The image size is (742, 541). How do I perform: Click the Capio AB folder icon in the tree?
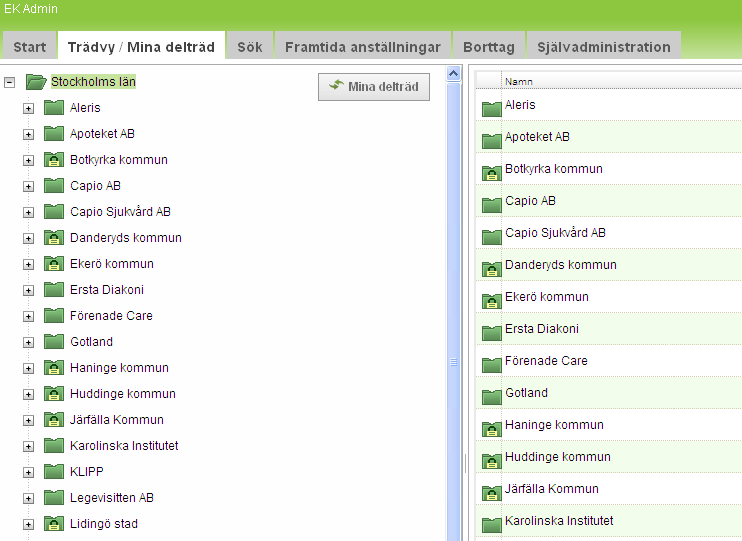[53, 186]
